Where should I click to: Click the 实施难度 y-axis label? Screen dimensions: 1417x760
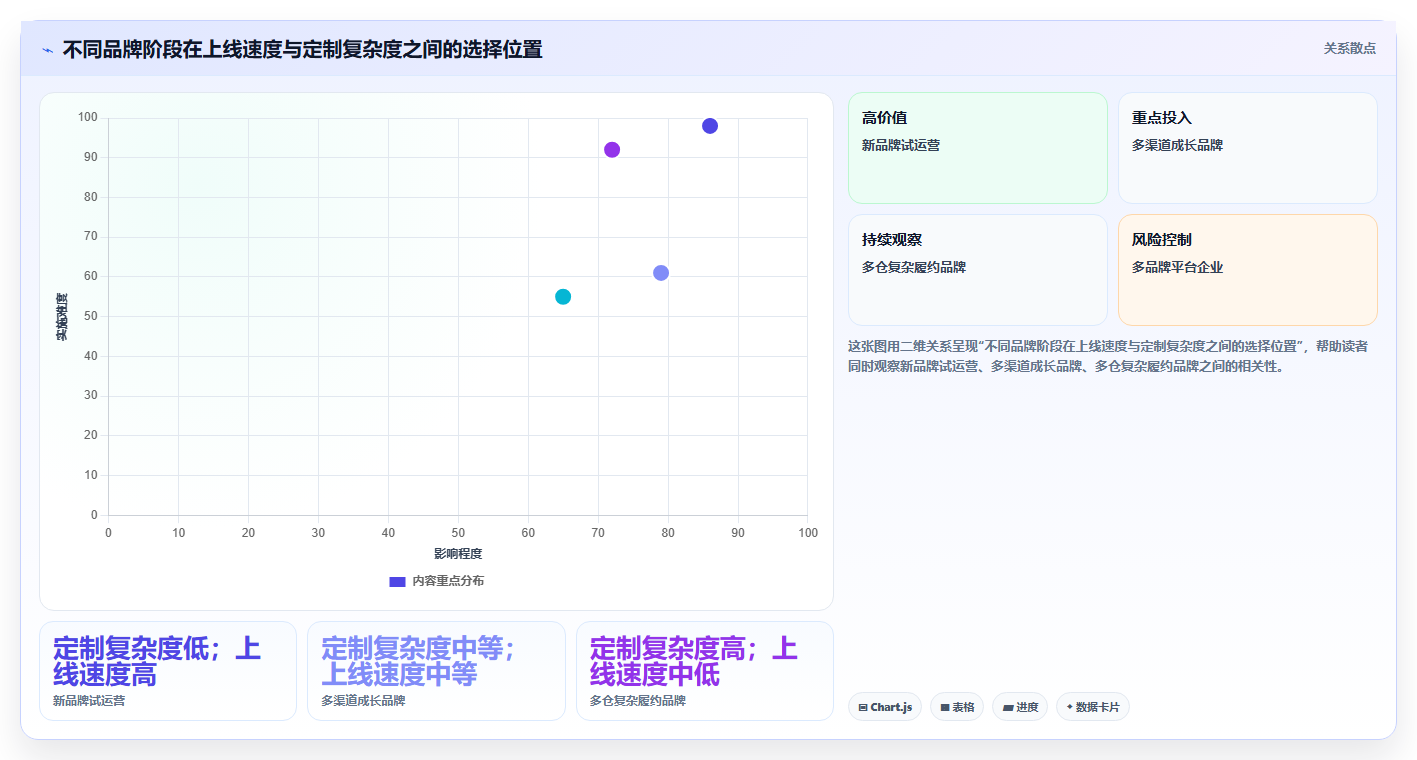point(62,317)
